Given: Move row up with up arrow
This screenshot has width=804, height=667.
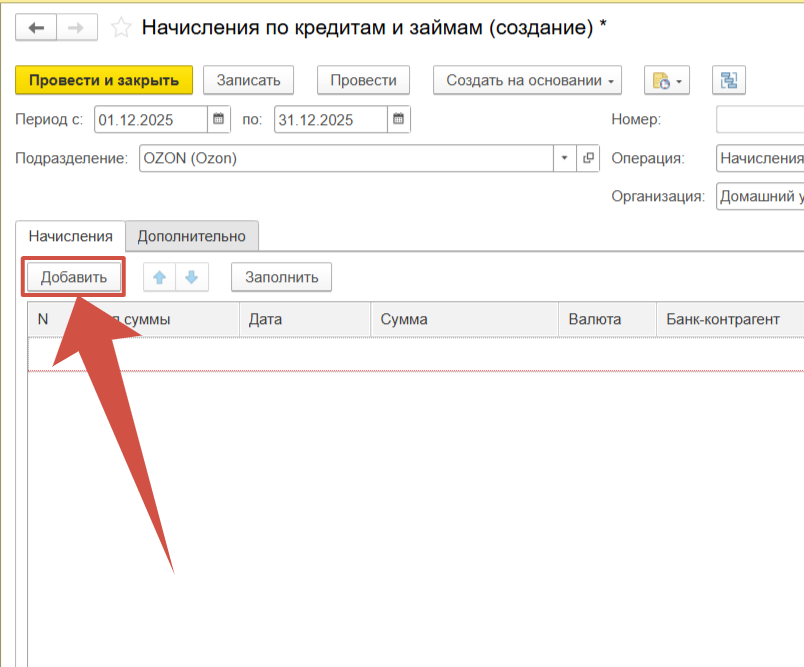Looking at the screenshot, I should pyautogui.click(x=159, y=277).
